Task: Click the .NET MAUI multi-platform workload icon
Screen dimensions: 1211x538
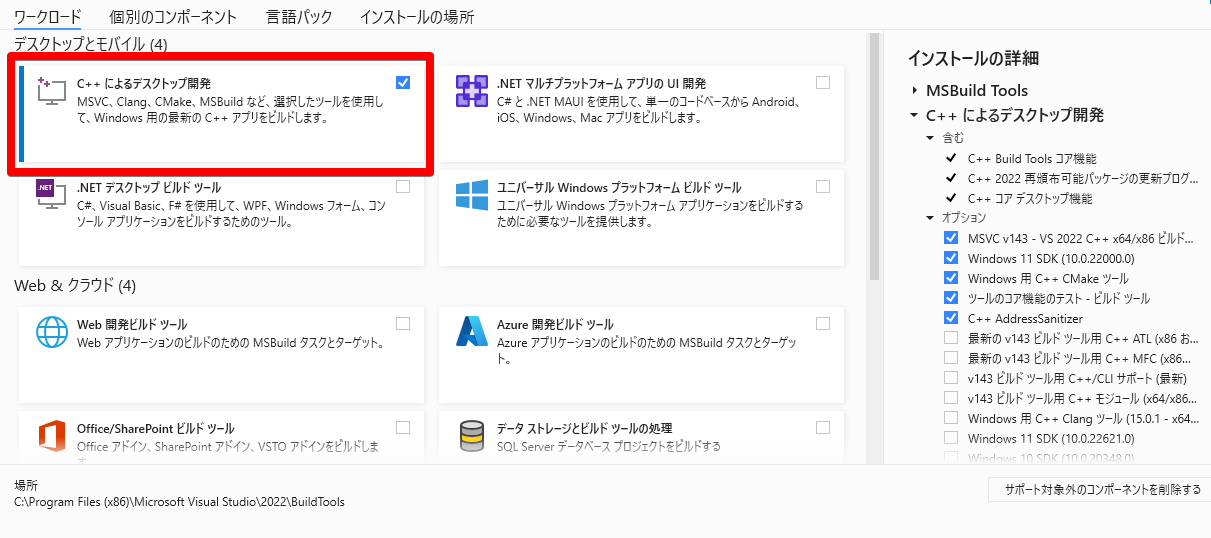Action: click(471, 91)
